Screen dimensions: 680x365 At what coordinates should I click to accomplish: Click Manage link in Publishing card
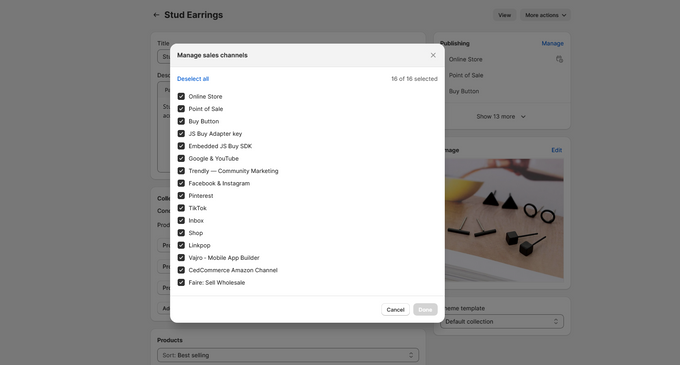[x=552, y=43]
